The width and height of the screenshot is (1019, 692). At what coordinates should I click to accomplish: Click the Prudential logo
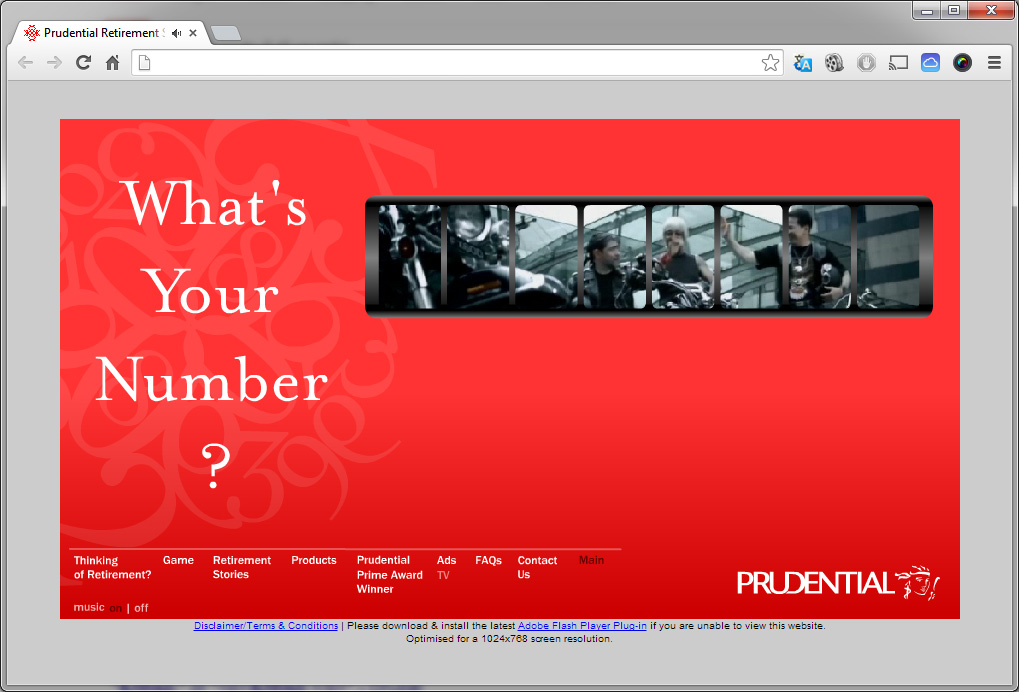(x=838, y=582)
